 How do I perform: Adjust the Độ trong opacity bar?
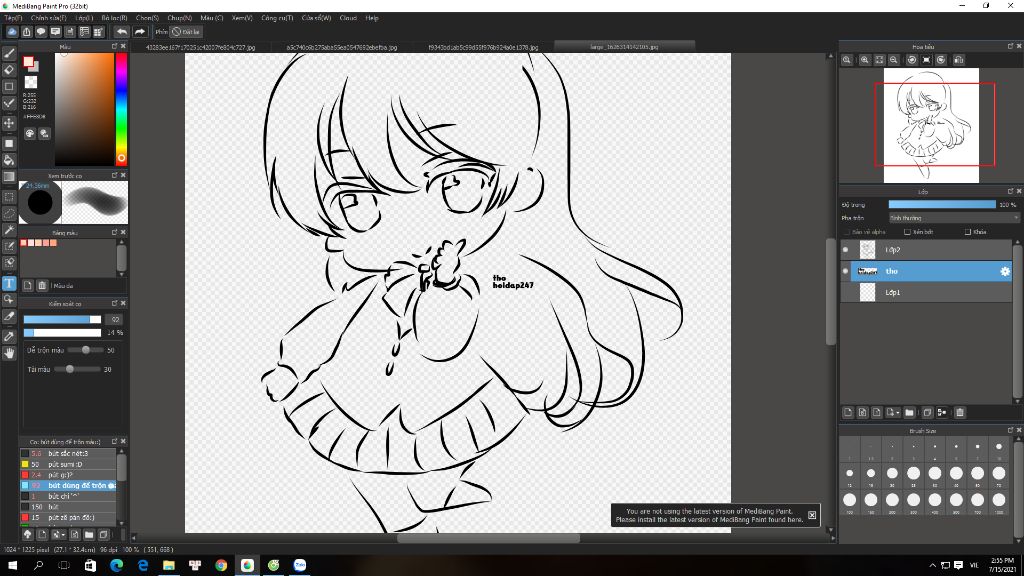point(942,204)
